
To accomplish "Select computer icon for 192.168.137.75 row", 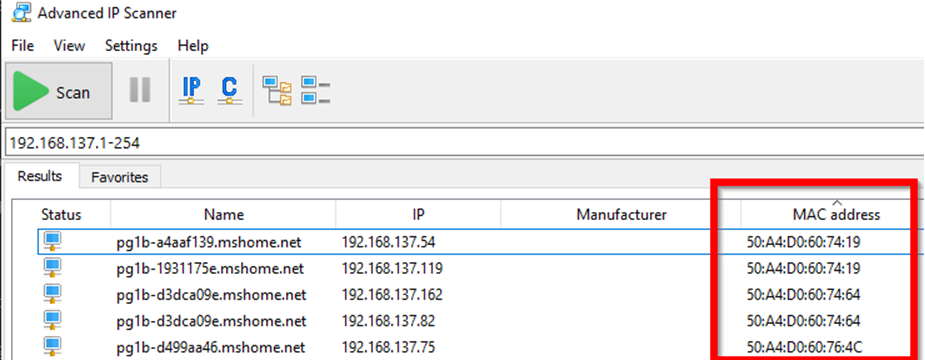I will [x=53, y=346].
